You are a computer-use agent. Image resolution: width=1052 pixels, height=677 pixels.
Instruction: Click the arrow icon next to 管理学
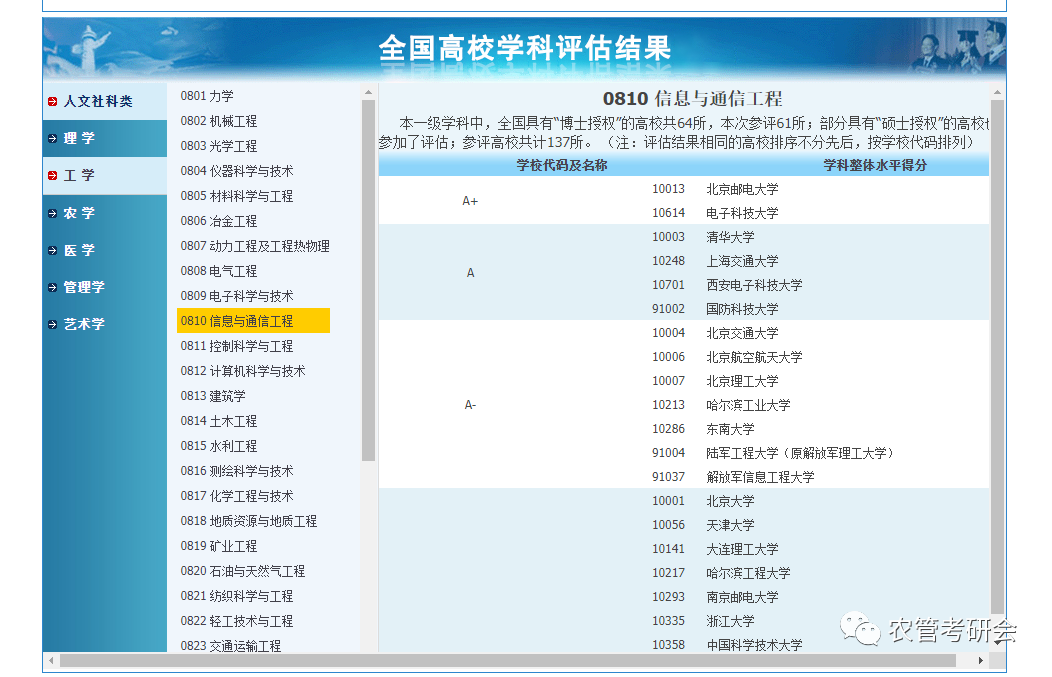(52, 287)
